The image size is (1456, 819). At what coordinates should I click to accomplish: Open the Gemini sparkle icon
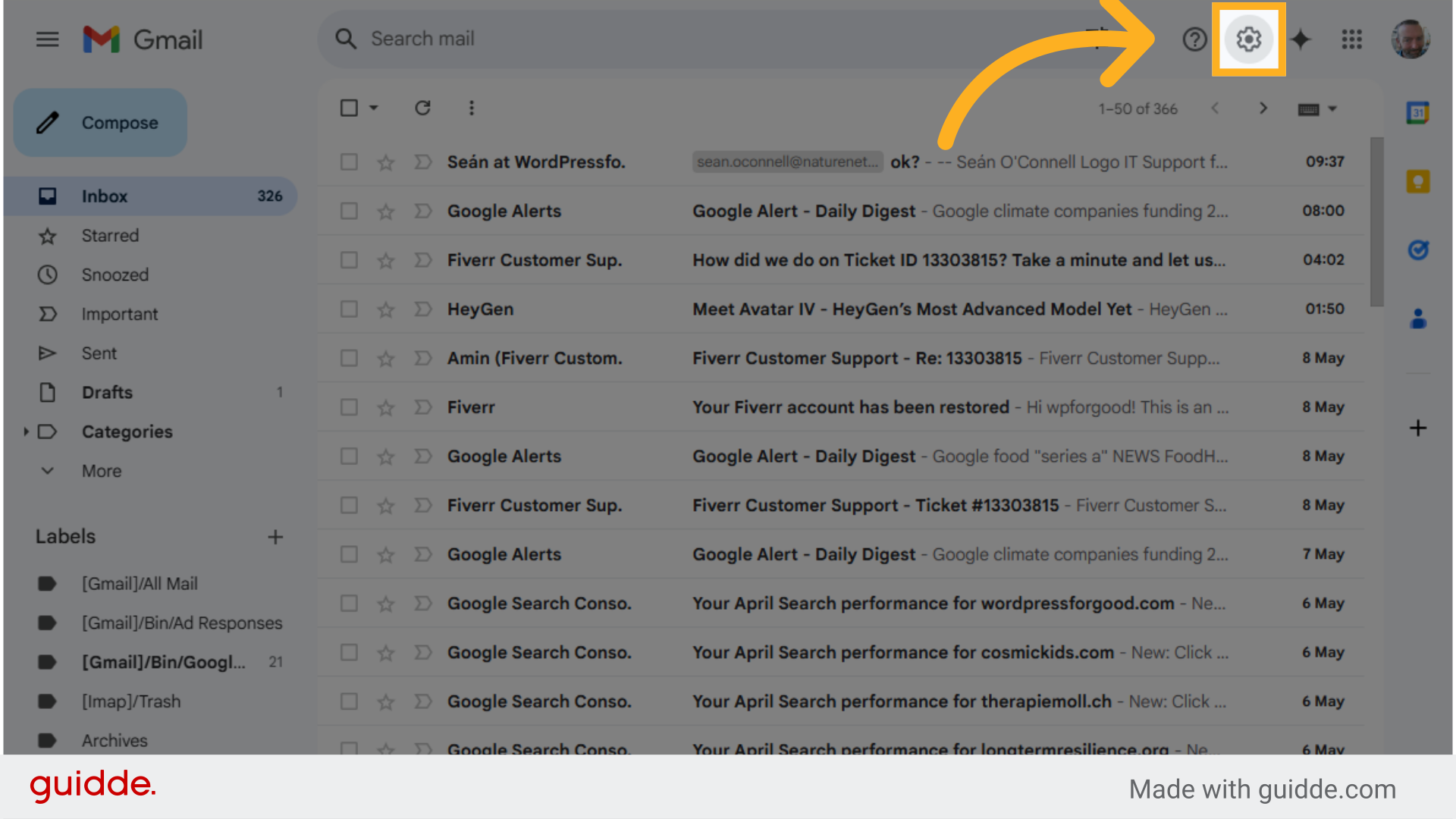pos(1301,39)
